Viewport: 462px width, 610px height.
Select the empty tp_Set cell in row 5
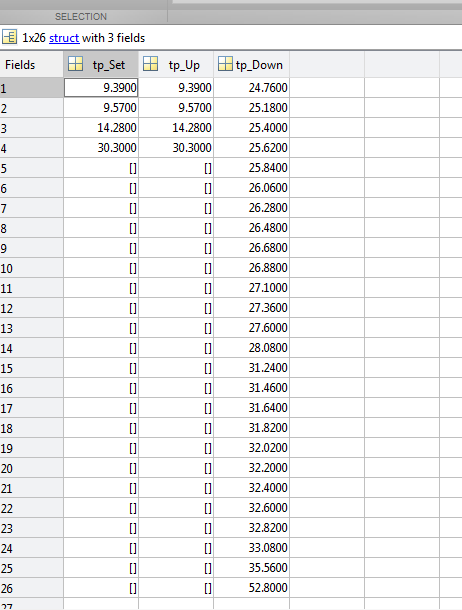pyautogui.click(x=101, y=168)
